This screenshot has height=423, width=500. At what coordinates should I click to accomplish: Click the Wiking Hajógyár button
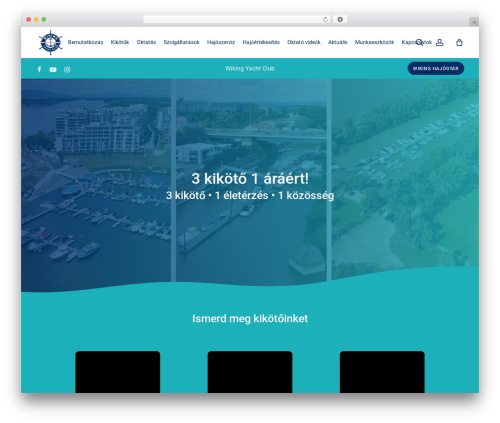pyautogui.click(x=436, y=68)
